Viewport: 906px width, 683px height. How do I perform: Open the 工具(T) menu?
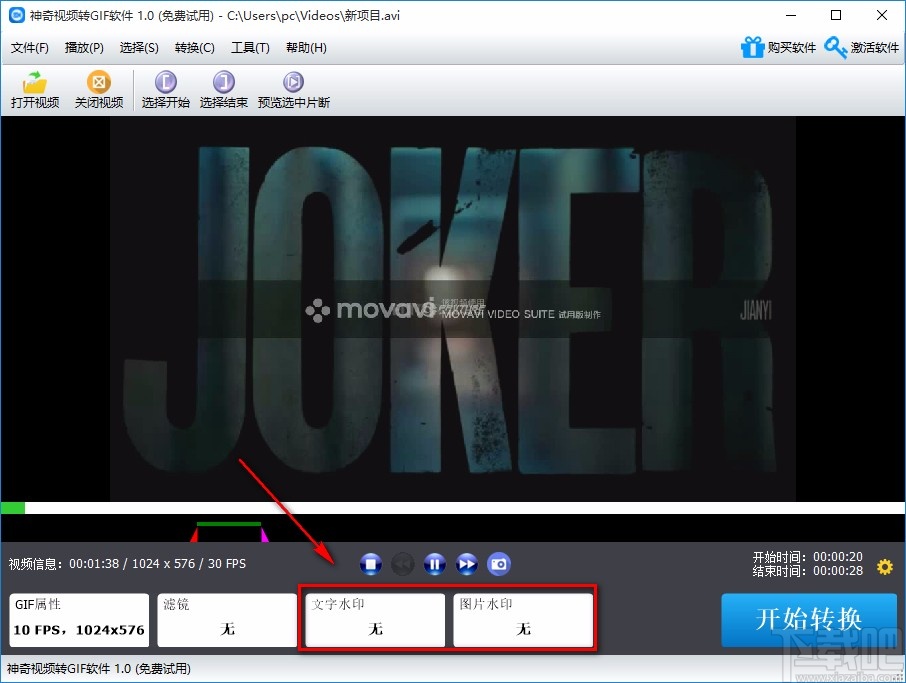(x=250, y=48)
